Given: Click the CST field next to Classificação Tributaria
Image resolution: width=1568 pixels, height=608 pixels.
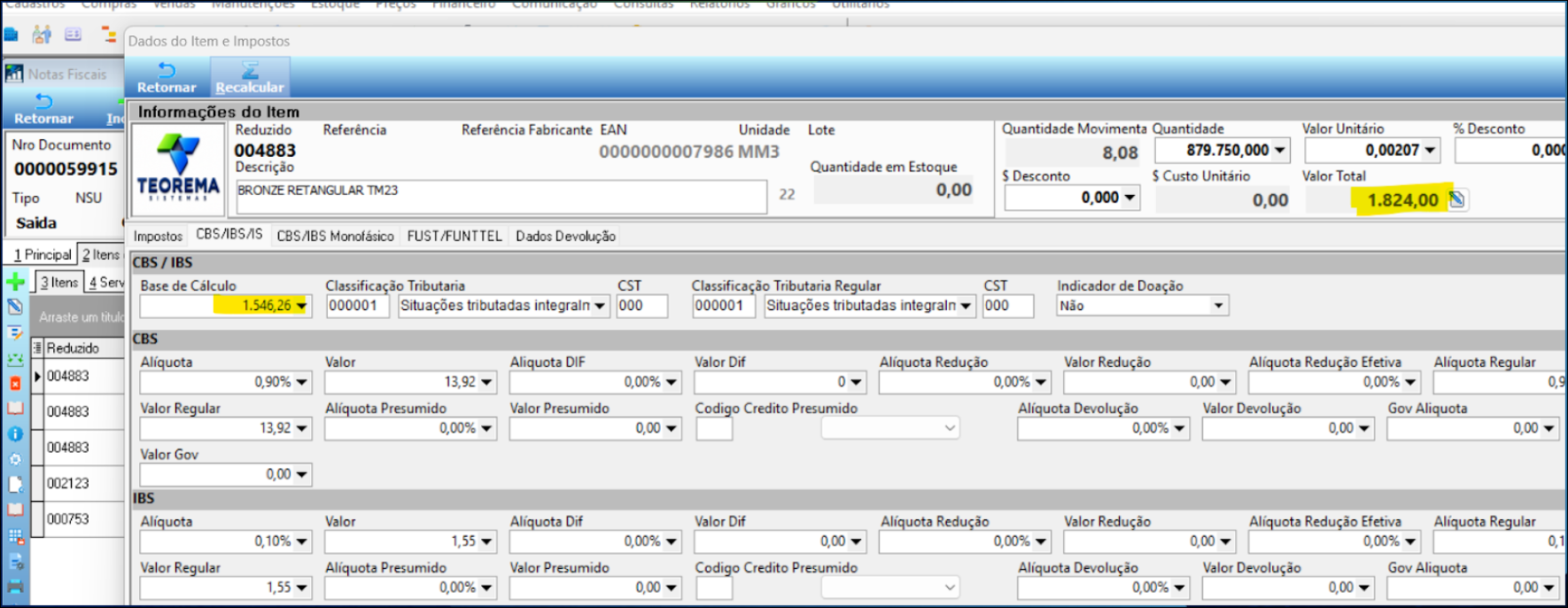Looking at the screenshot, I should [x=642, y=306].
